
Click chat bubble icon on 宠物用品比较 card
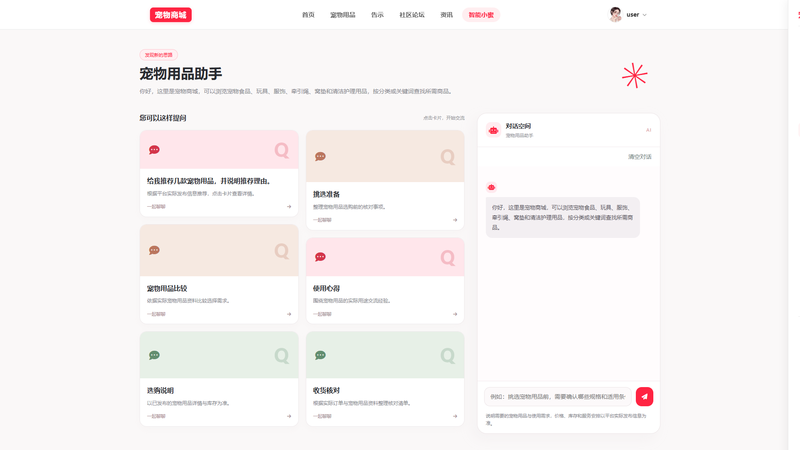point(154,250)
